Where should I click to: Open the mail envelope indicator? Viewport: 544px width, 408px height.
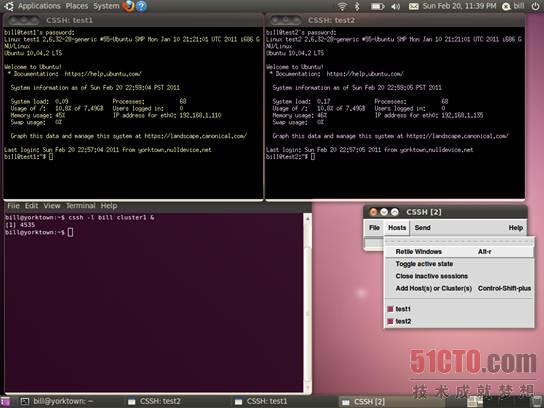click(x=413, y=6)
